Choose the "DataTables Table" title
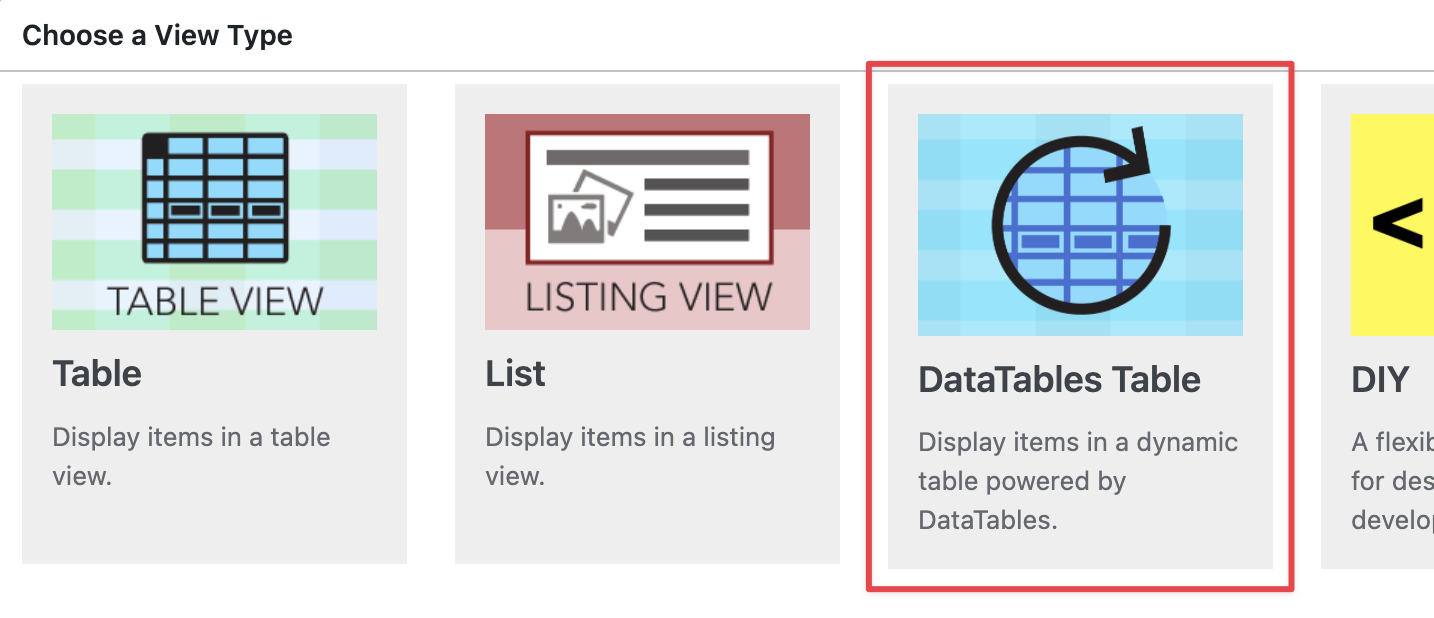The image size is (1434, 618). click(x=1059, y=380)
